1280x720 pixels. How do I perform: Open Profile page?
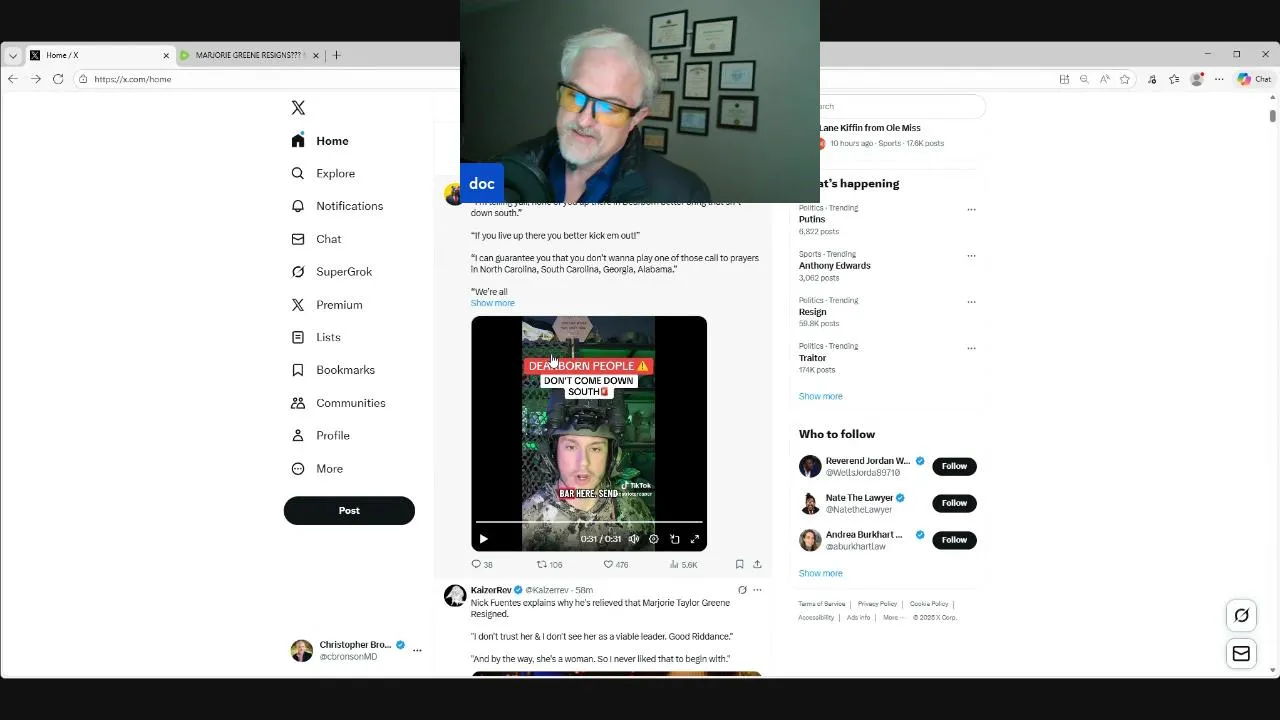(320, 436)
